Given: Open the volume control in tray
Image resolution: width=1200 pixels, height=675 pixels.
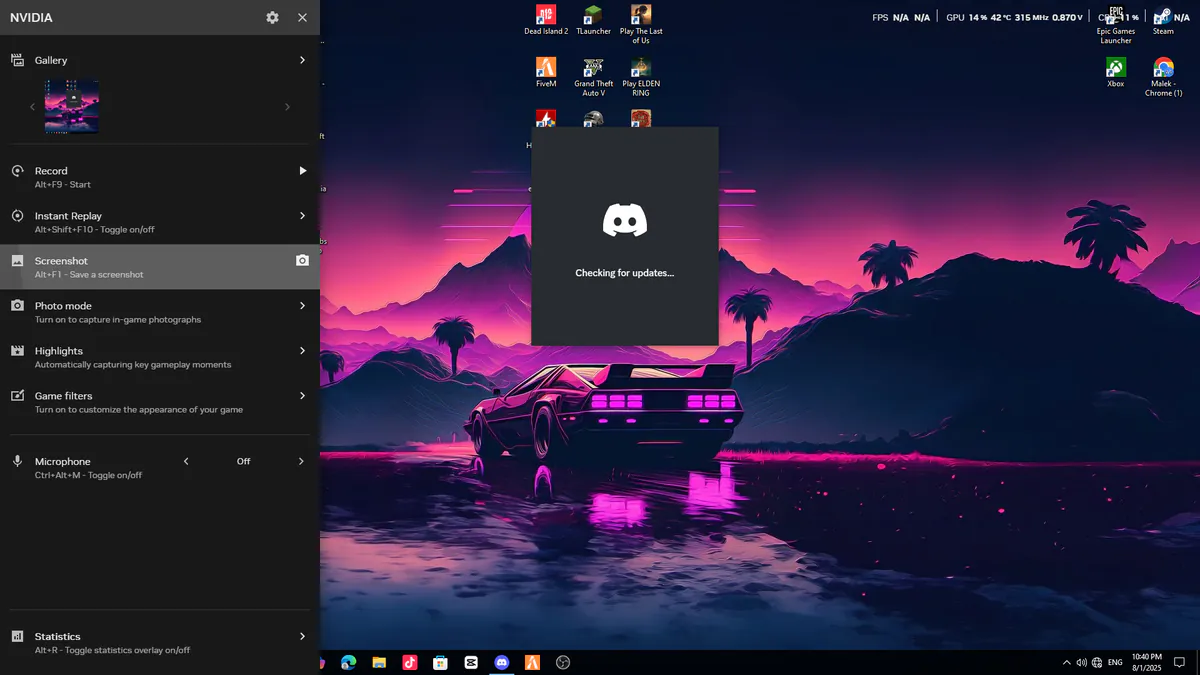Looking at the screenshot, I should [1081, 662].
